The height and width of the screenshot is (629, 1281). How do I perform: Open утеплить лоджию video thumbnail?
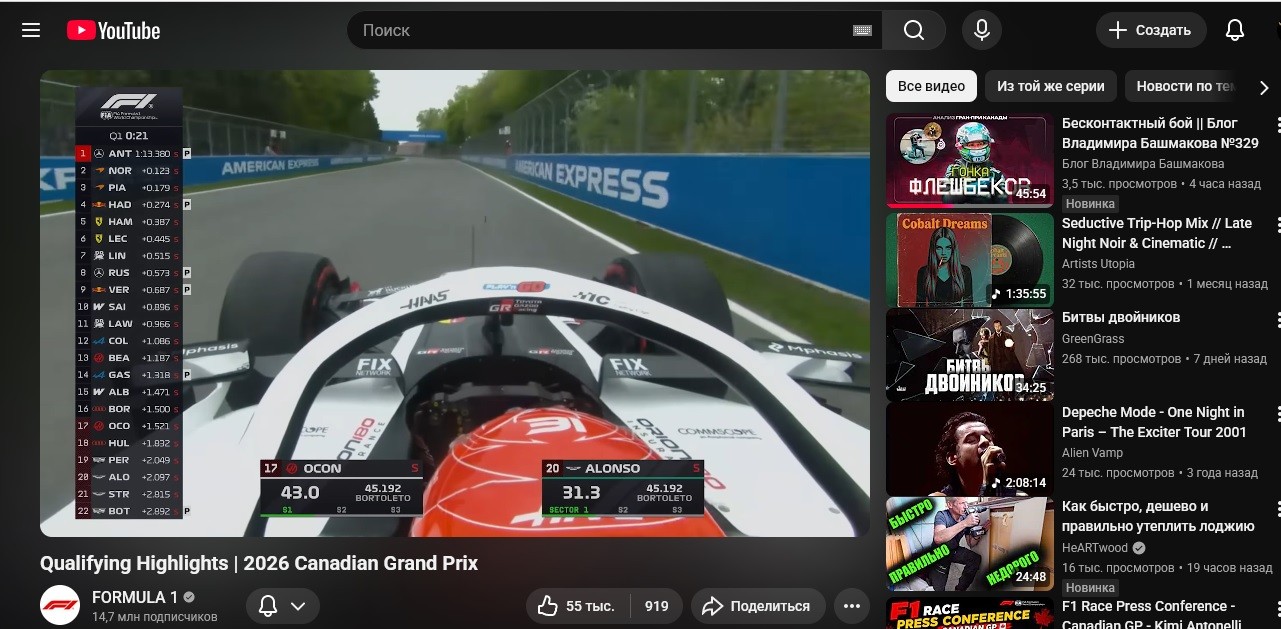[x=970, y=544]
